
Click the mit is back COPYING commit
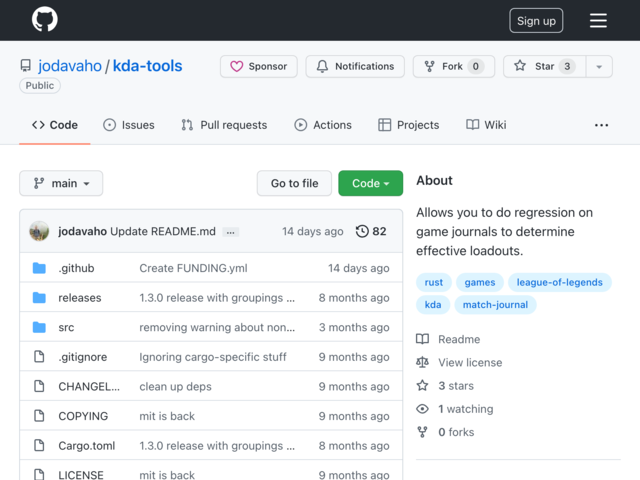click(x=167, y=416)
